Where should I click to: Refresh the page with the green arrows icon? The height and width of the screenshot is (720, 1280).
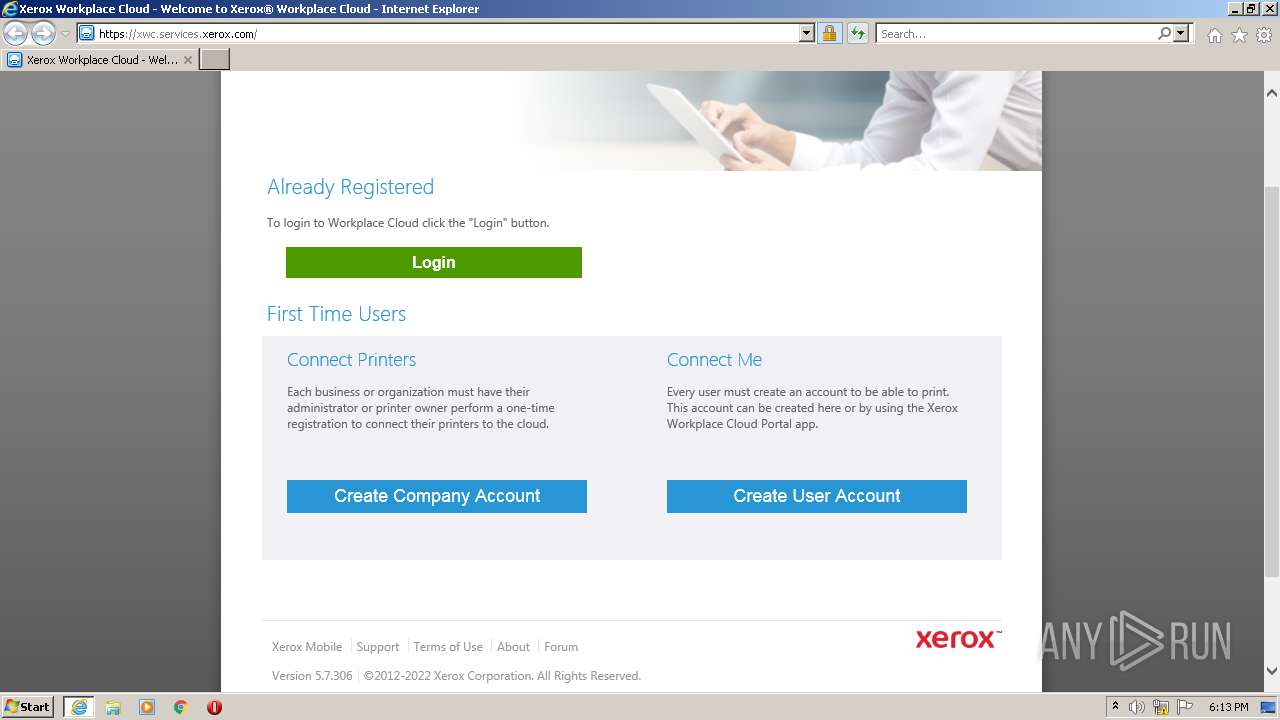[858, 34]
